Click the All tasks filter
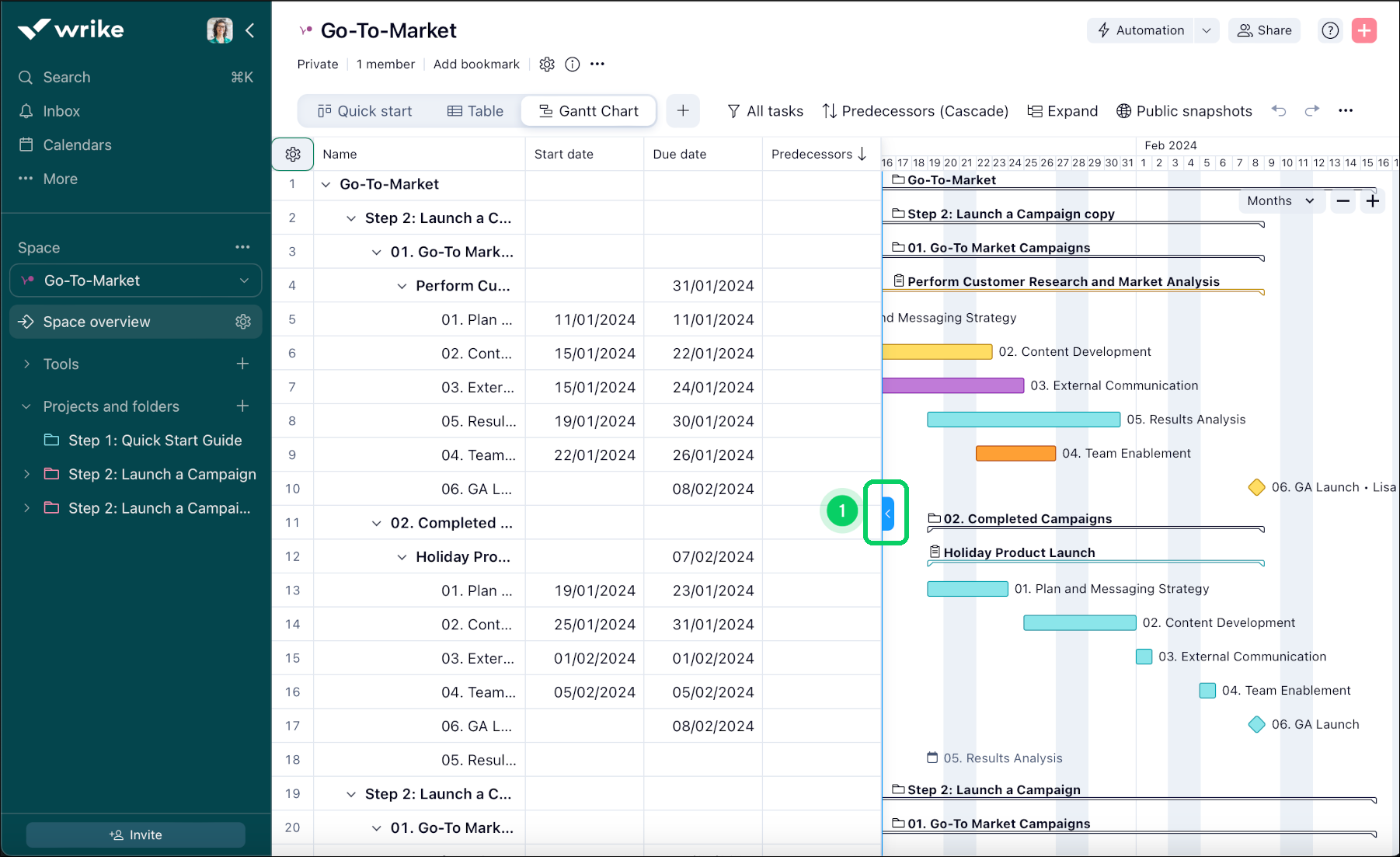 764,110
